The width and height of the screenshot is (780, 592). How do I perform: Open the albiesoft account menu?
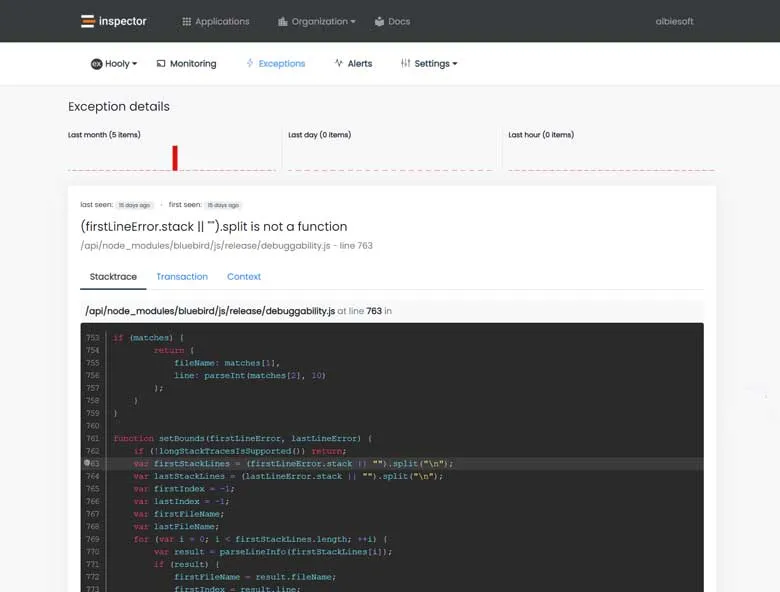click(x=674, y=21)
